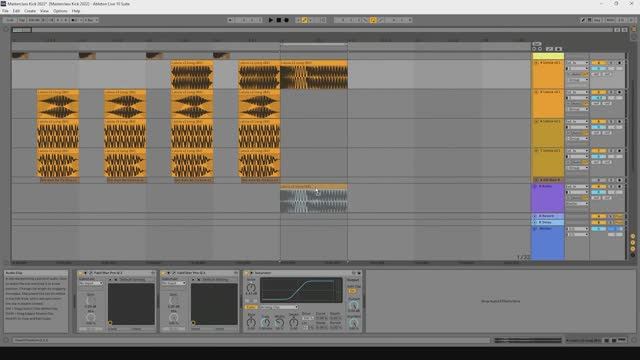
Task: Enable the Key map mode button
Action: 598,20
